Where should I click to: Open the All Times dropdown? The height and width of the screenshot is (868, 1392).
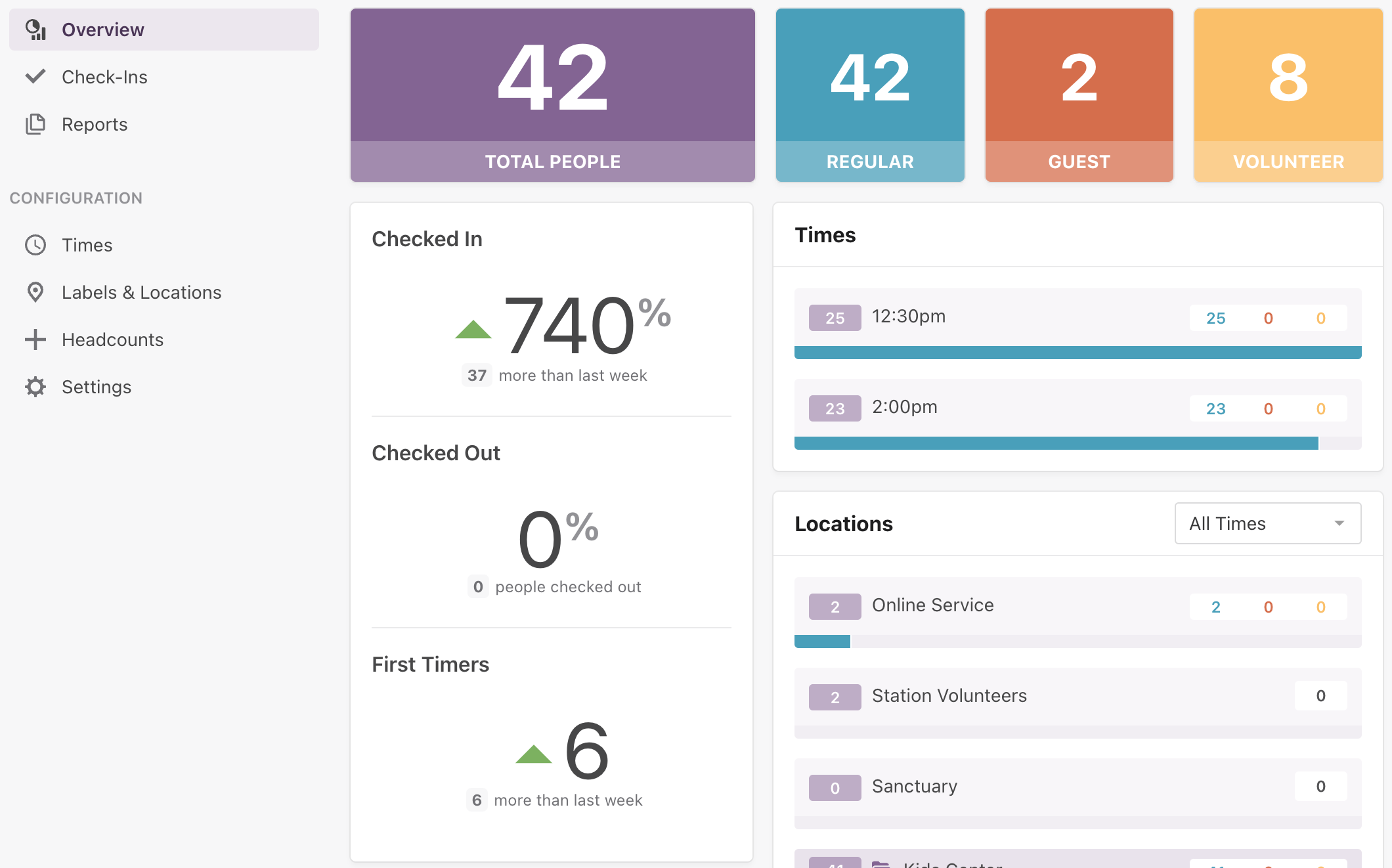tap(1268, 523)
